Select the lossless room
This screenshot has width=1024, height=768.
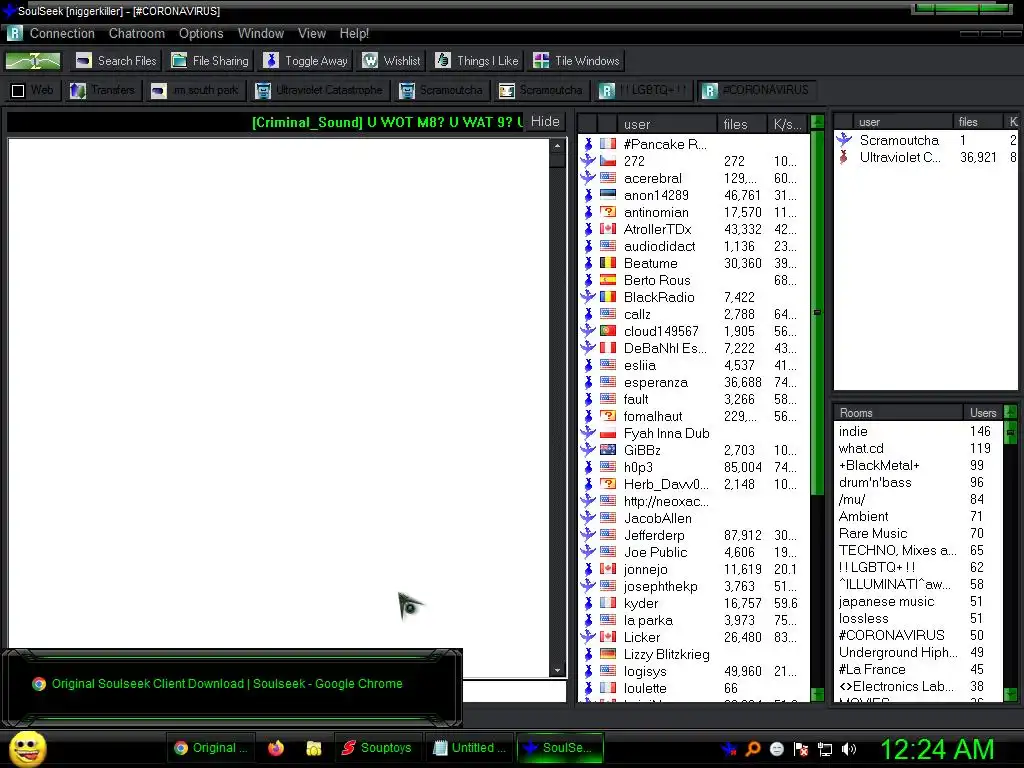point(918,618)
